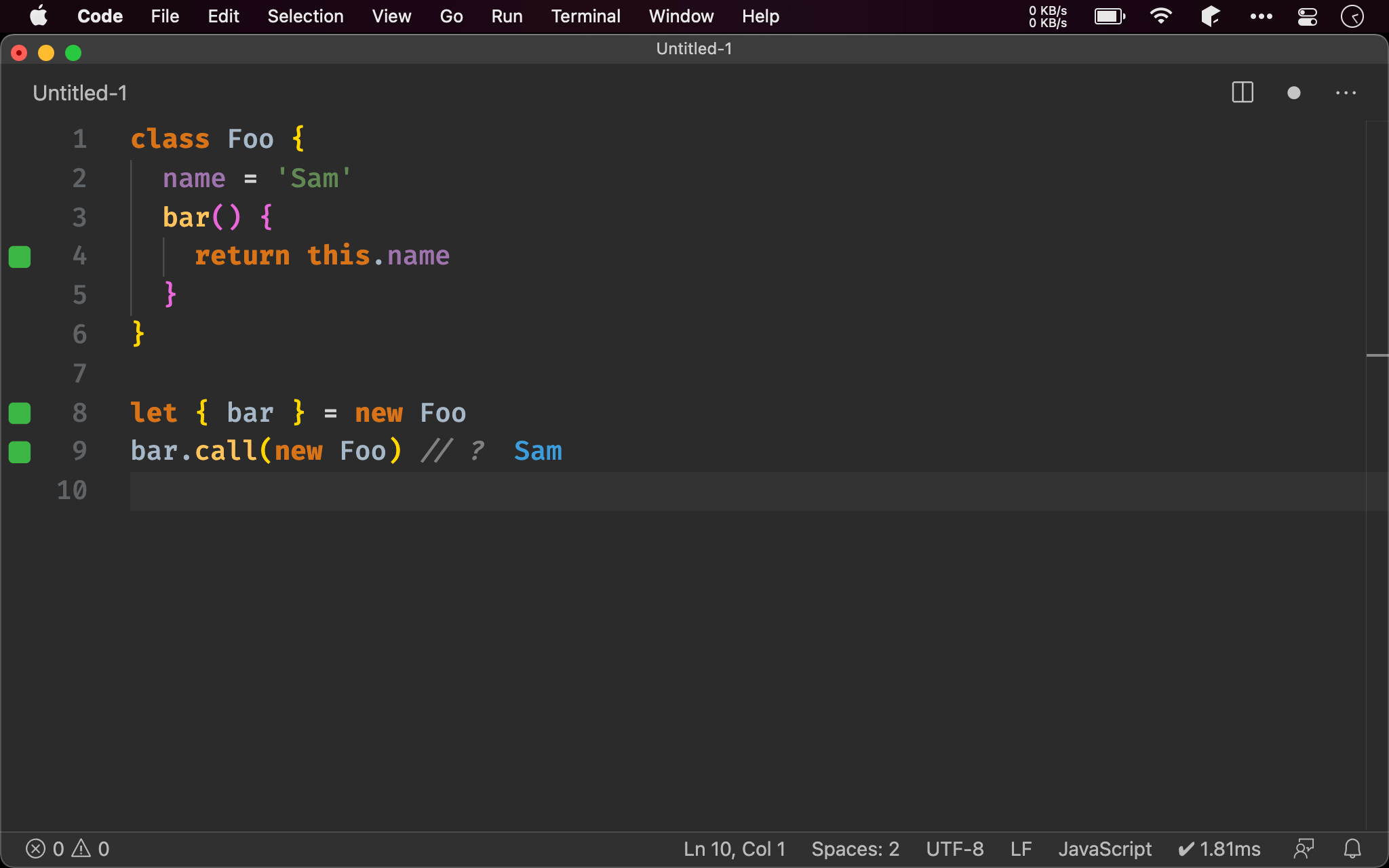The height and width of the screenshot is (868, 1389).
Task: Open the Terminal menu
Action: click(x=585, y=16)
